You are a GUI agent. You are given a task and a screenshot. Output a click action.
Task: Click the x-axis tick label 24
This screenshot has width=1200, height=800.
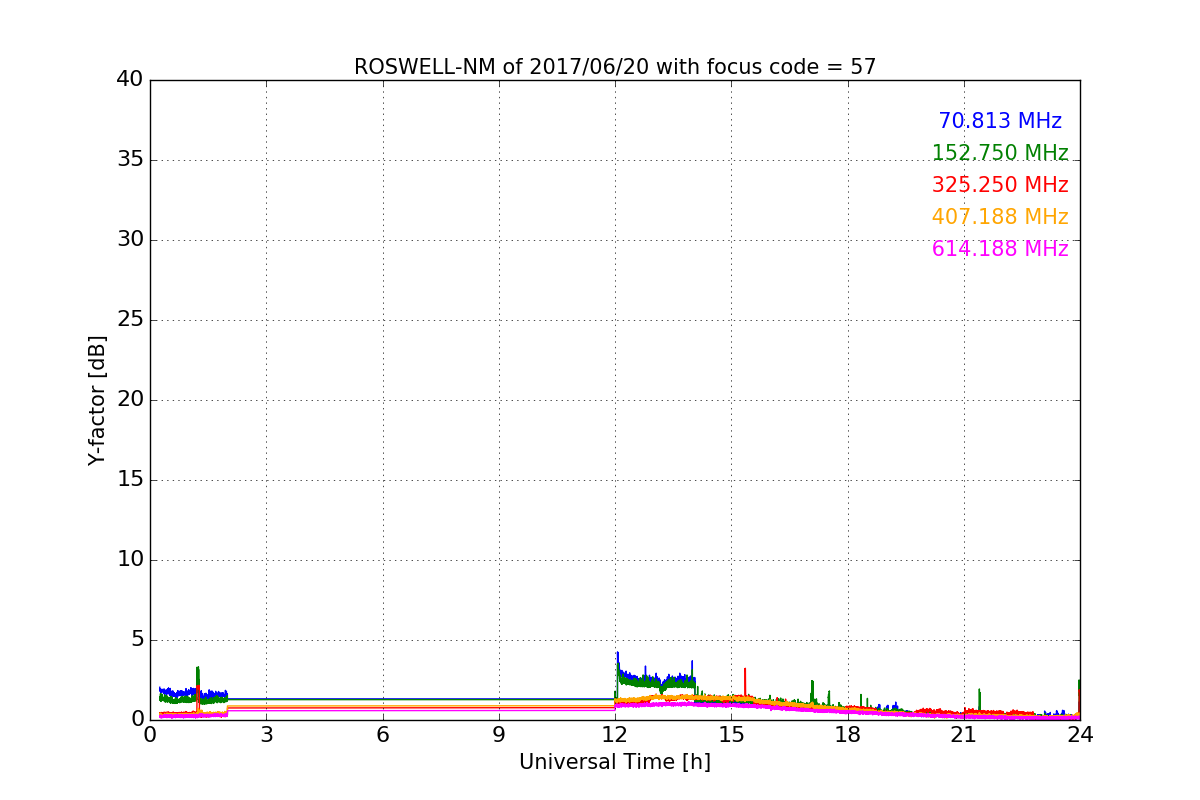pyautogui.click(x=1080, y=735)
